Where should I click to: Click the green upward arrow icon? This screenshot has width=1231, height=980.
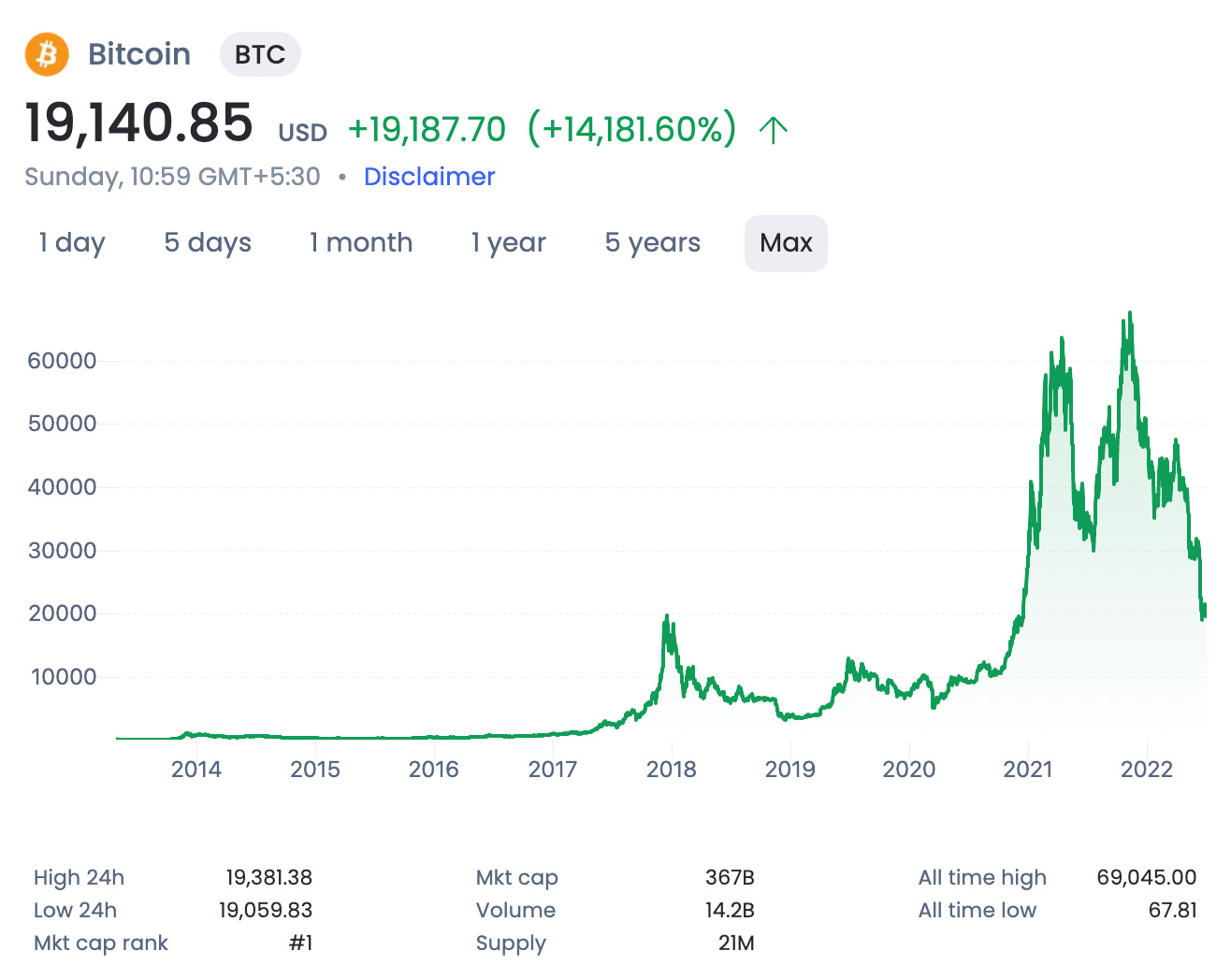773,129
